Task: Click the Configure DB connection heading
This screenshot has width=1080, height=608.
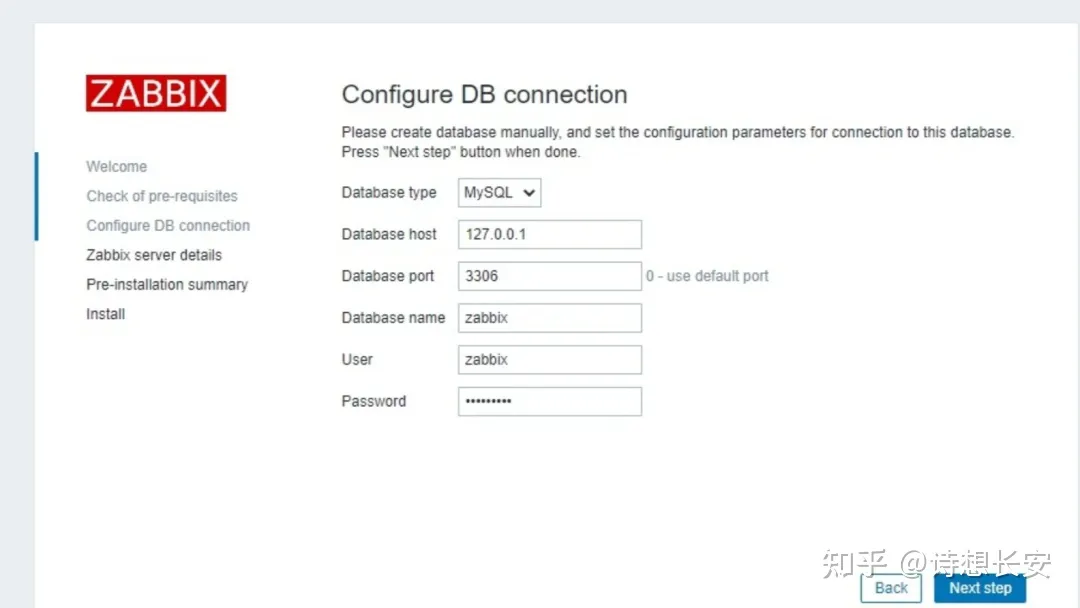Action: [x=485, y=95]
